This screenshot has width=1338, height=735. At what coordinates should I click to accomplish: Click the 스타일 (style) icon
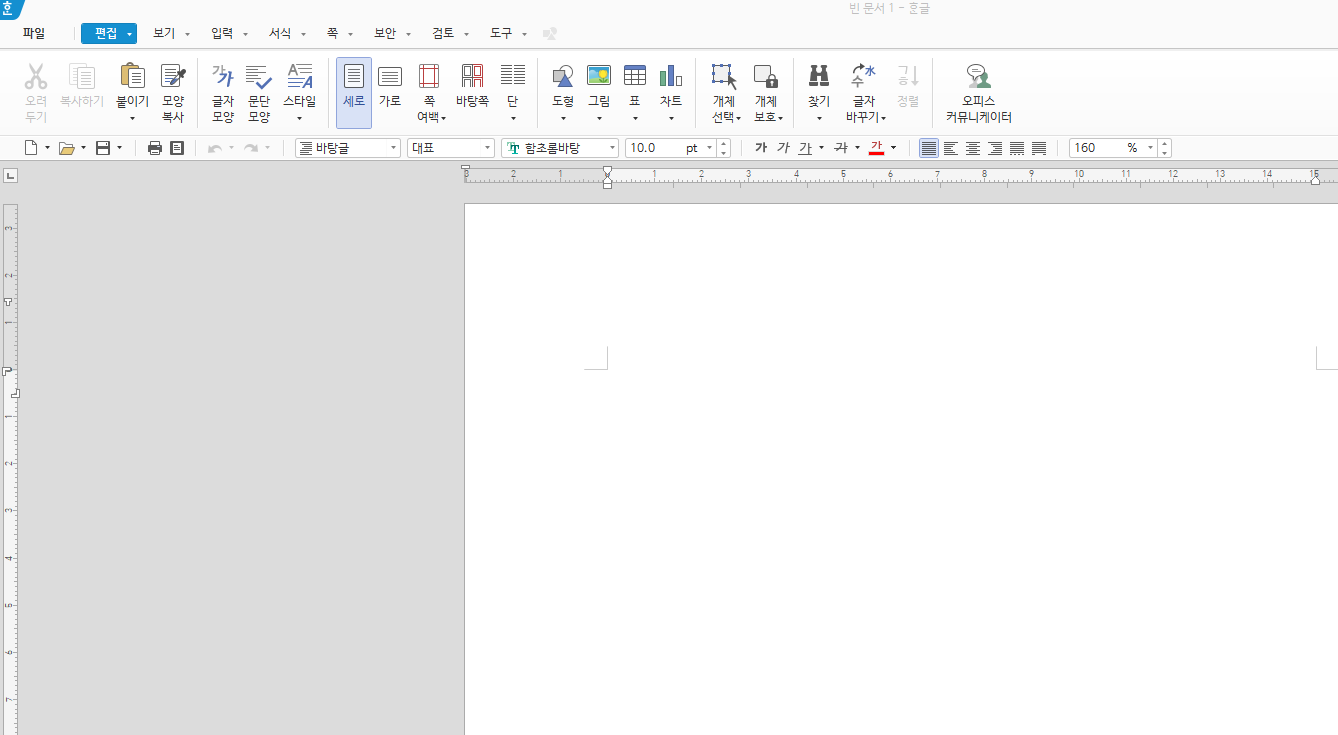(299, 77)
